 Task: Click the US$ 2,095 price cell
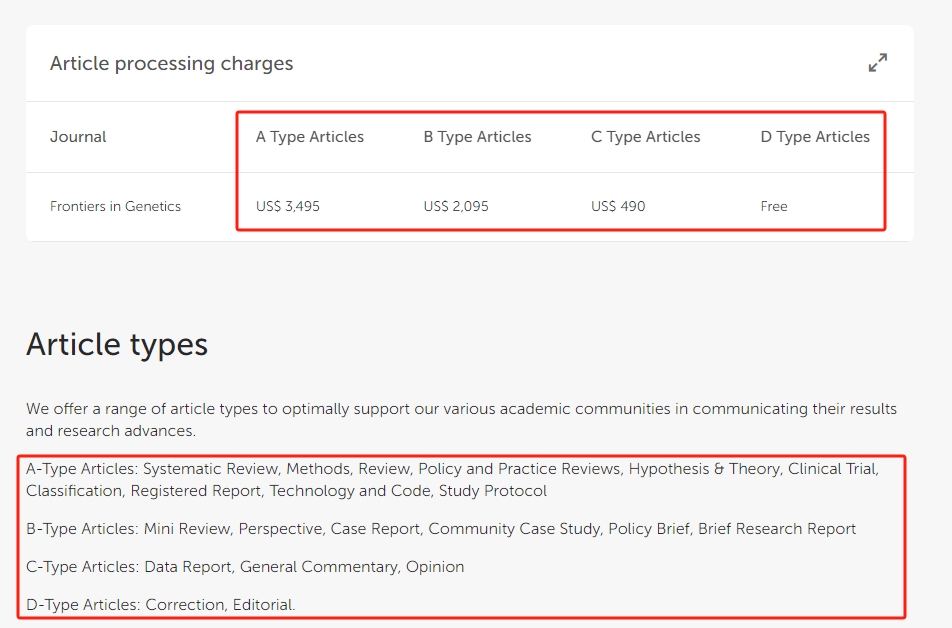coord(456,206)
